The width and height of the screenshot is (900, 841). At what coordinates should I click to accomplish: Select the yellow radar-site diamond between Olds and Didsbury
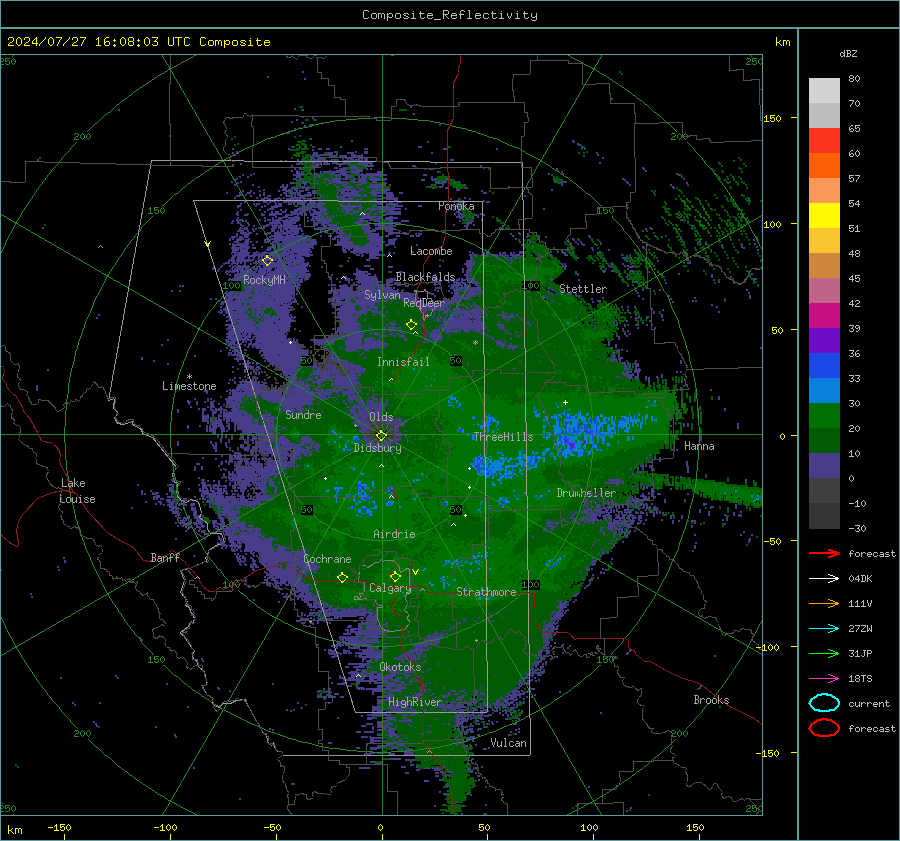click(382, 435)
